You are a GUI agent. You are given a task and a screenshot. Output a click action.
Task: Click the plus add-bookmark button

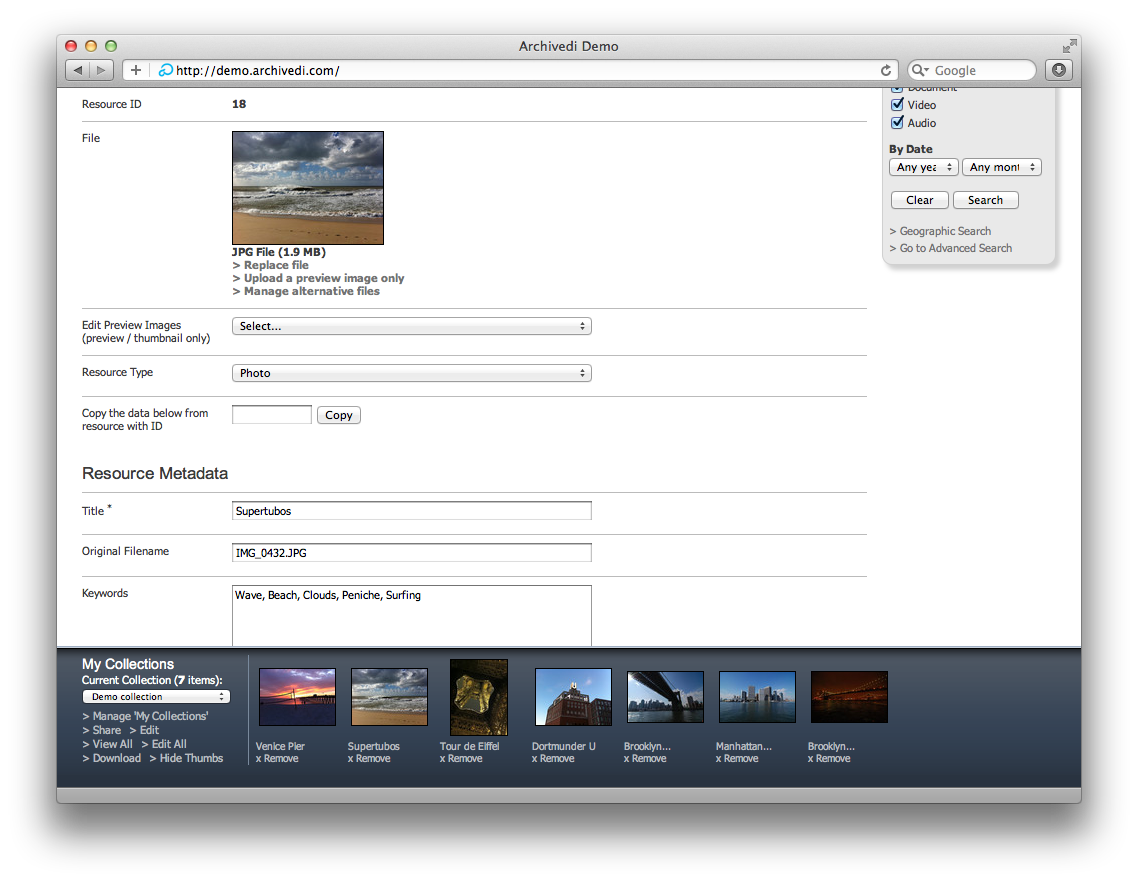click(x=136, y=70)
